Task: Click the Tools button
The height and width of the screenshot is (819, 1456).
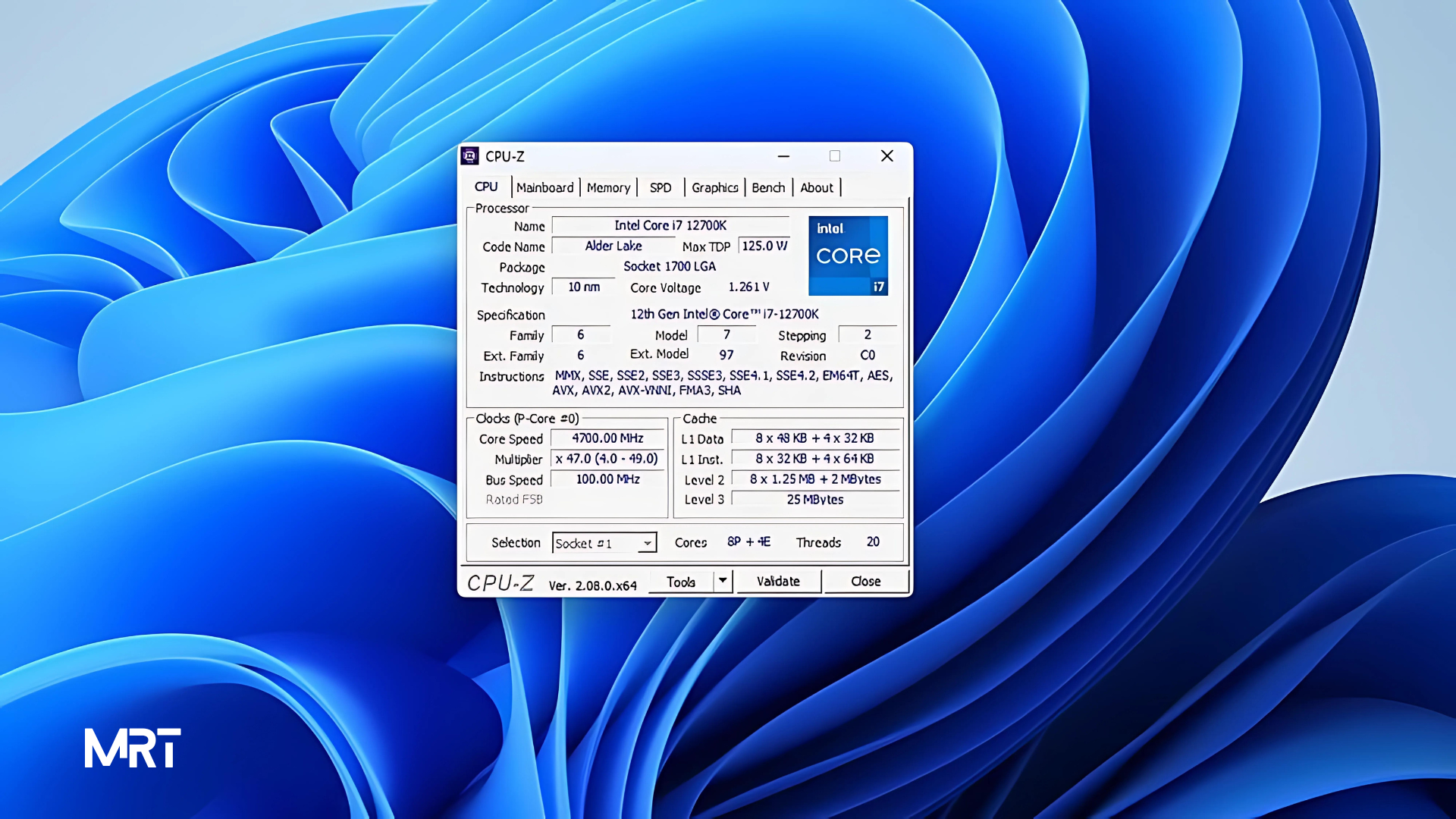Action: pos(680,582)
